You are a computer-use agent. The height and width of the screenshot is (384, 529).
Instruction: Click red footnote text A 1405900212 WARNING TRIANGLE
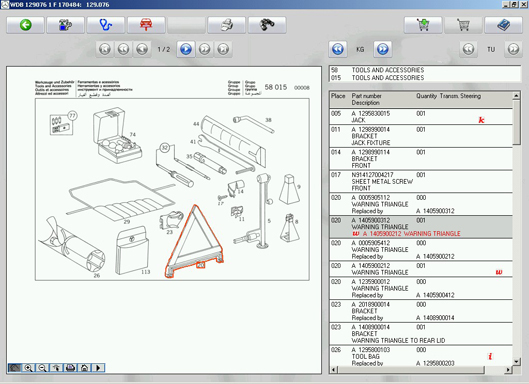(412, 234)
